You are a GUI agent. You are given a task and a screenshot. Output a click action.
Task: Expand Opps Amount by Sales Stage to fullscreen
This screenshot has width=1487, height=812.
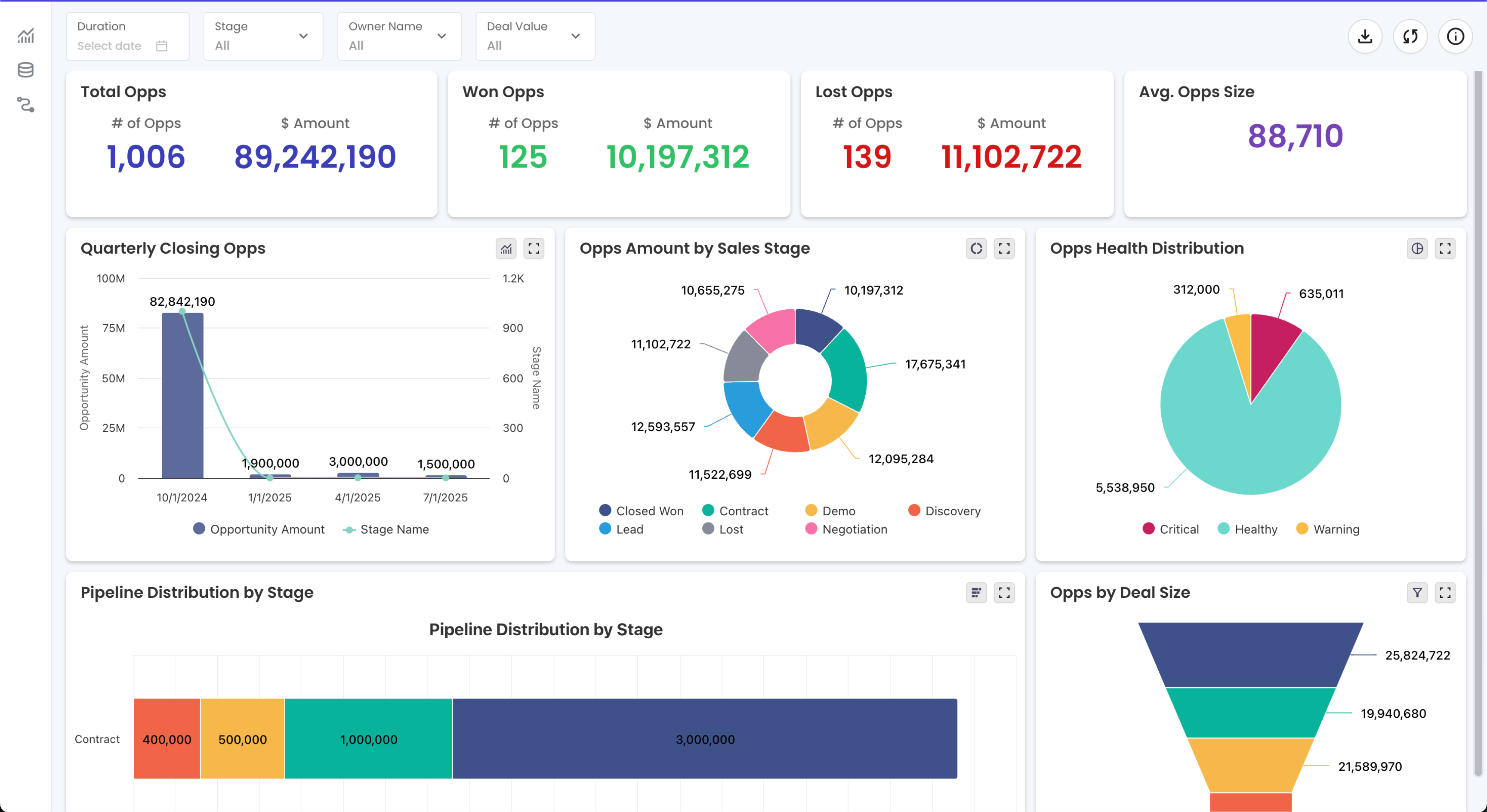coord(1004,248)
